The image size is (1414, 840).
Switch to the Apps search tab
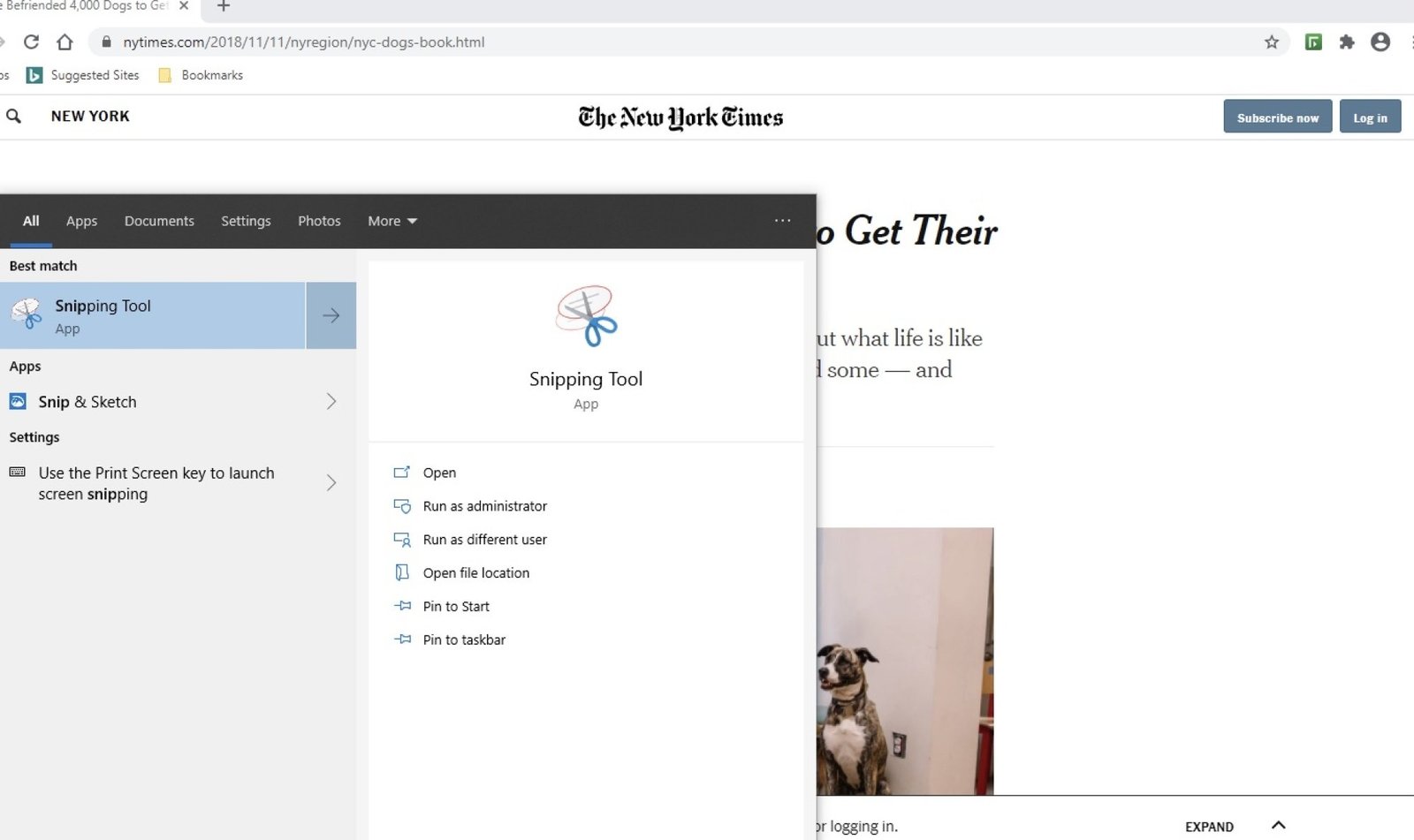pos(81,221)
